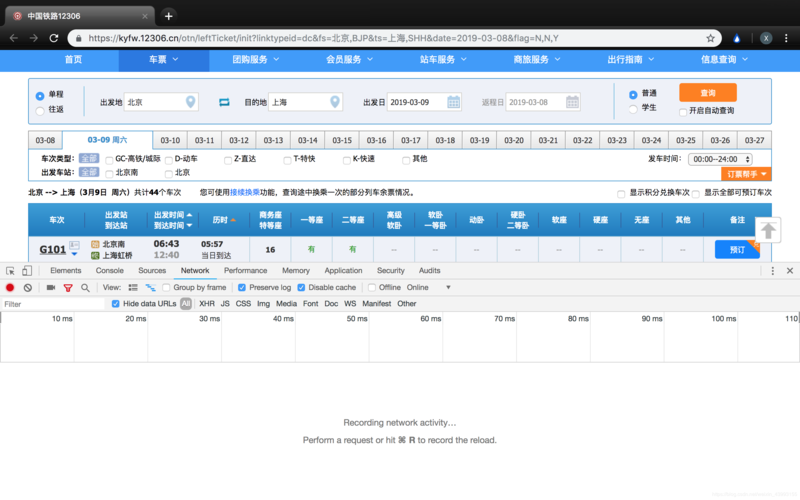
Task: Toggle DevTools device toolbar icon
Action: point(27,271)
